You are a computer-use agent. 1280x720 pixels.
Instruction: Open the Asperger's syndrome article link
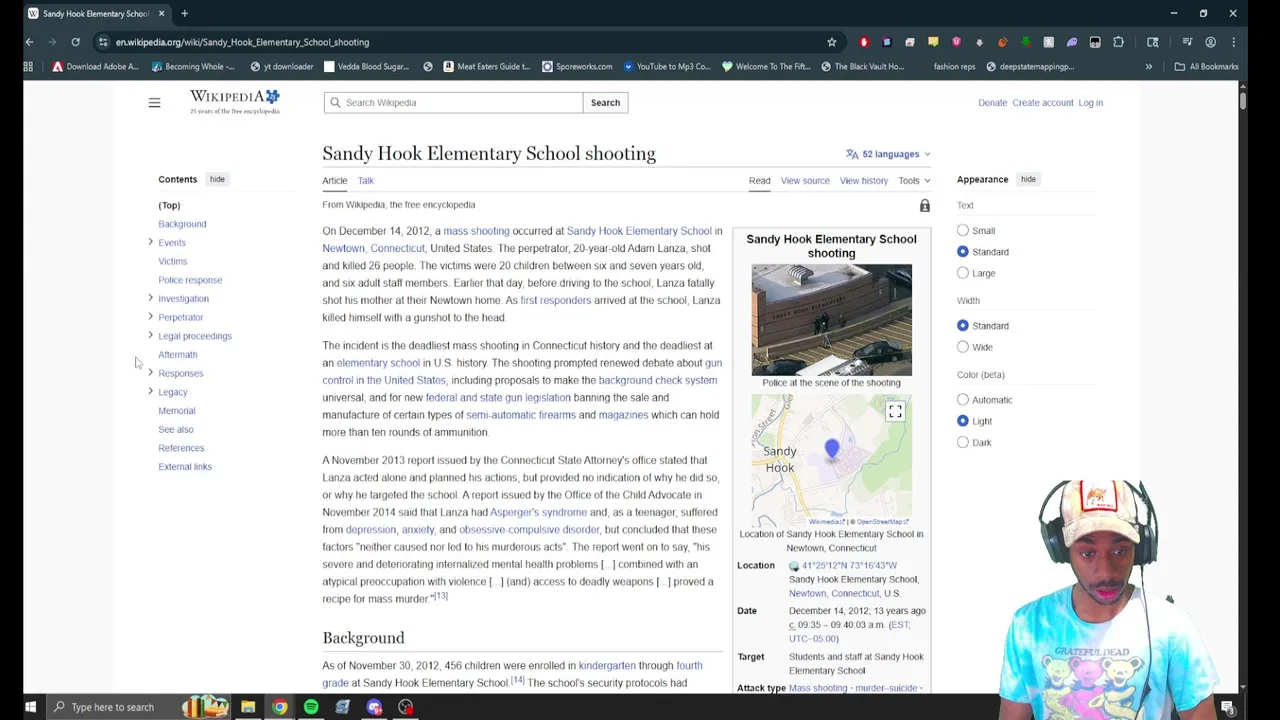coord(538,512)
